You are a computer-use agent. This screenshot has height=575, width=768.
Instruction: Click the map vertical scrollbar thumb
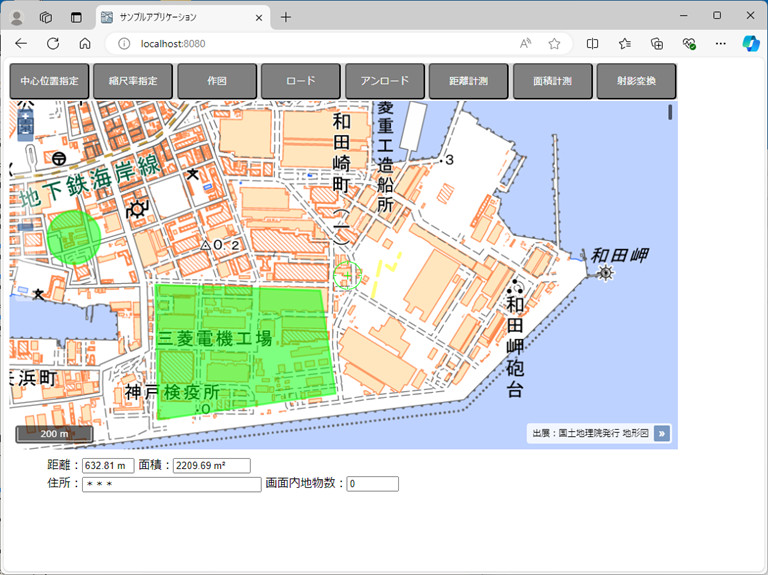click(x=670, y=113)
